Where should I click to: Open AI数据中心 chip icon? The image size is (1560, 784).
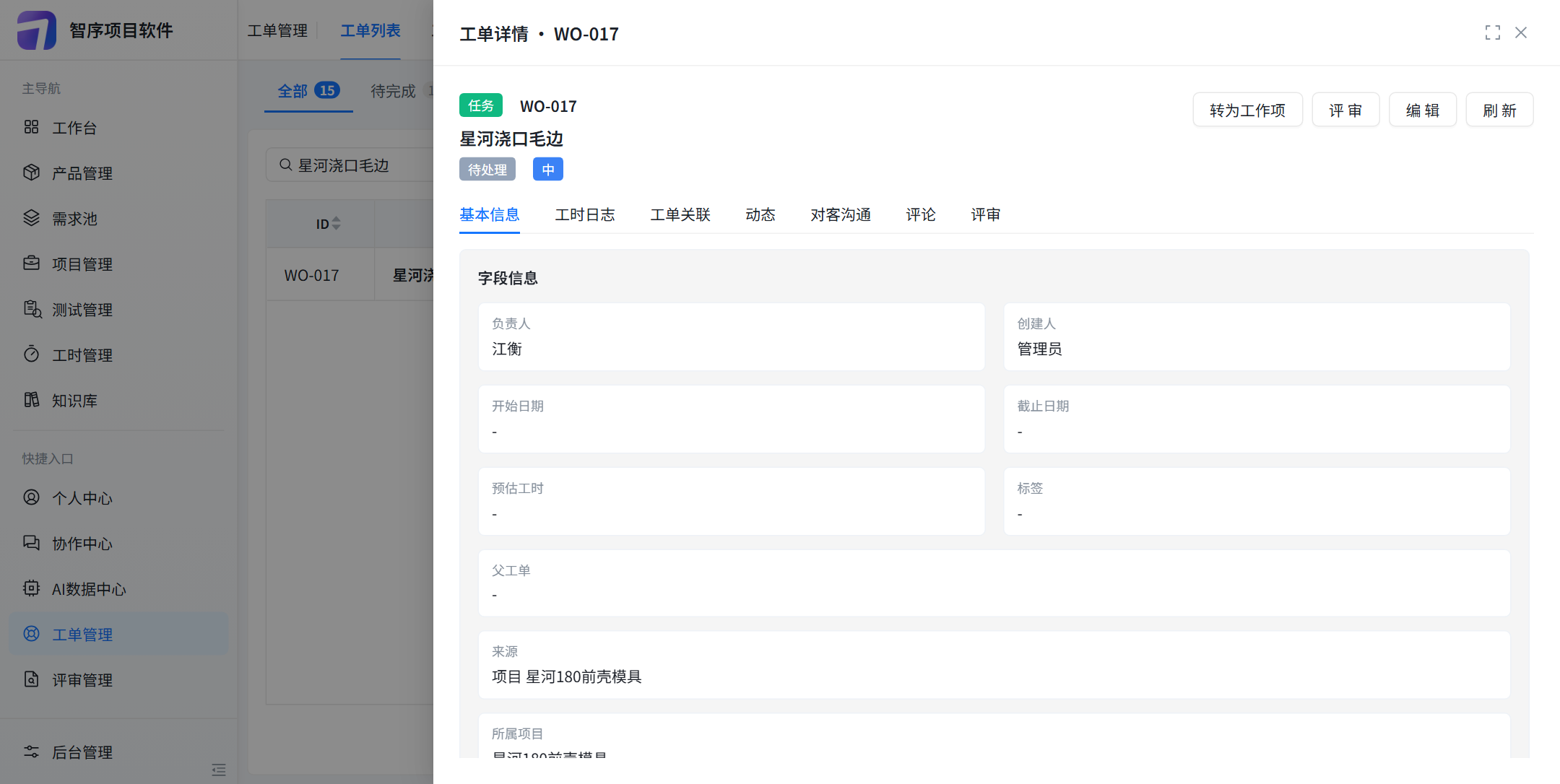tap(31, 588)
